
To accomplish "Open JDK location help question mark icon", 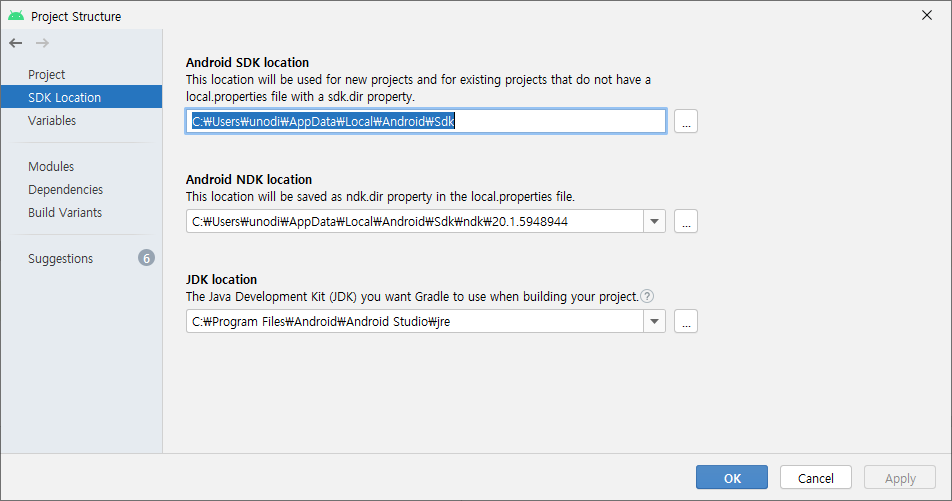I will click(x=647, y=296).
